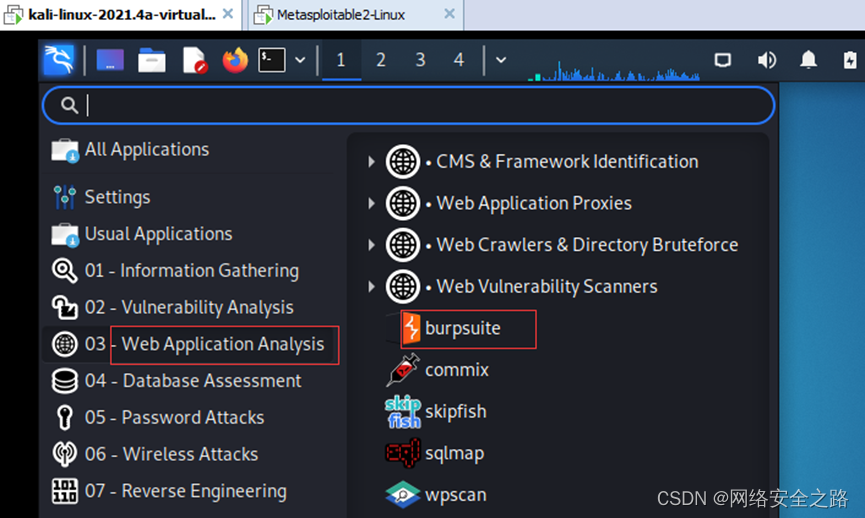Click the CPU graph monitor
Viewport: 865px width, 518px height.
click(613, 70)
